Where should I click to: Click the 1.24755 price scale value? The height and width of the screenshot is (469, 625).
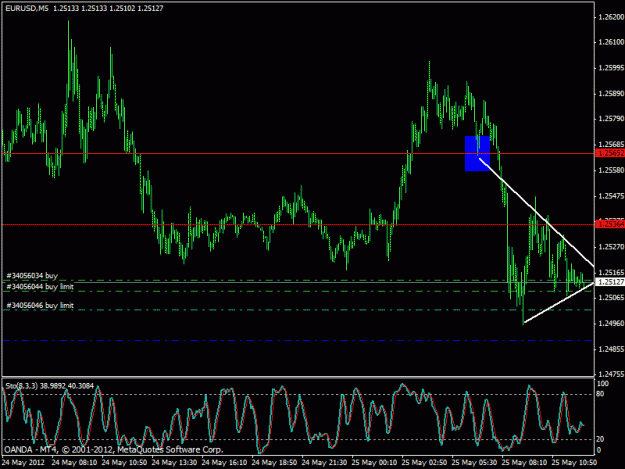tap(611, 374)
